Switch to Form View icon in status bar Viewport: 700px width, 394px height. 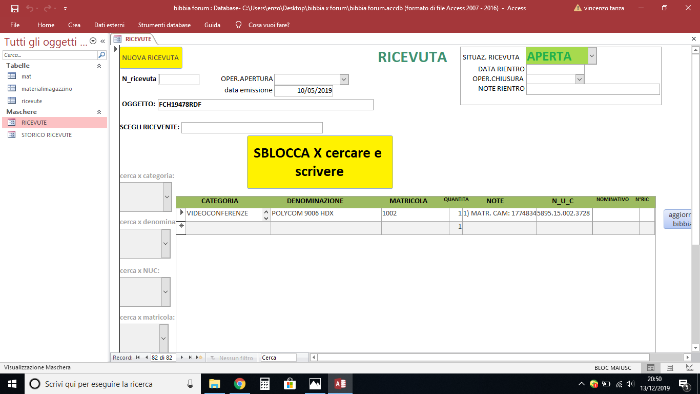(x=650, y=368)
